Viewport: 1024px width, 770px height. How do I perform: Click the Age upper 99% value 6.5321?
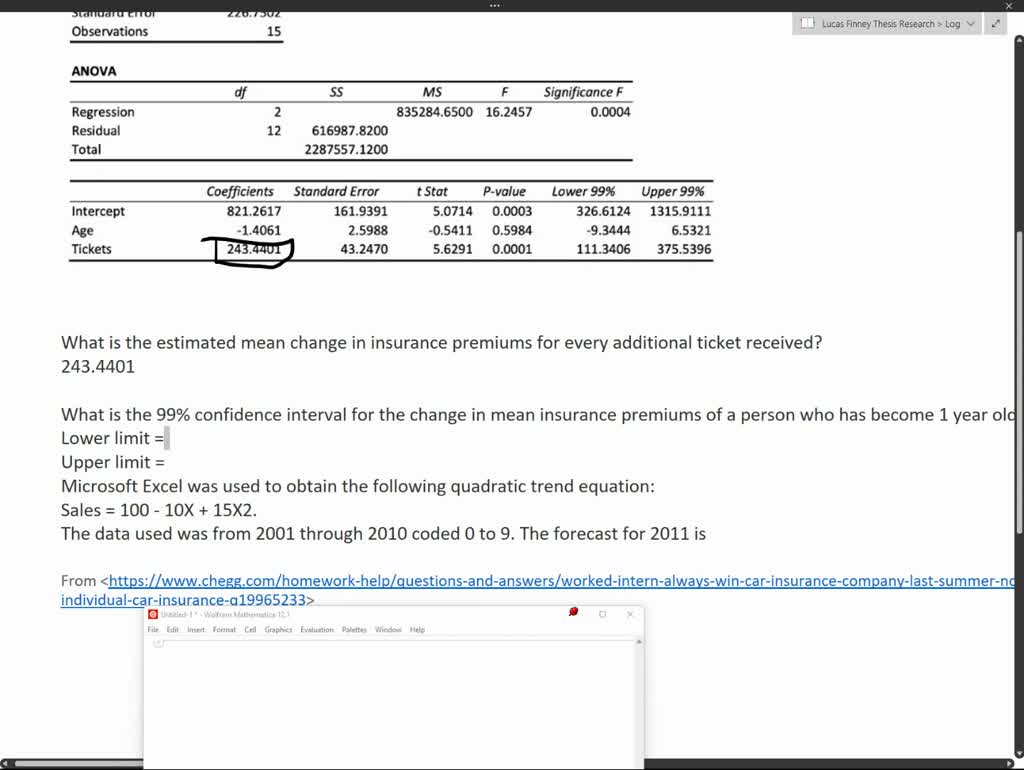point(691,230)
